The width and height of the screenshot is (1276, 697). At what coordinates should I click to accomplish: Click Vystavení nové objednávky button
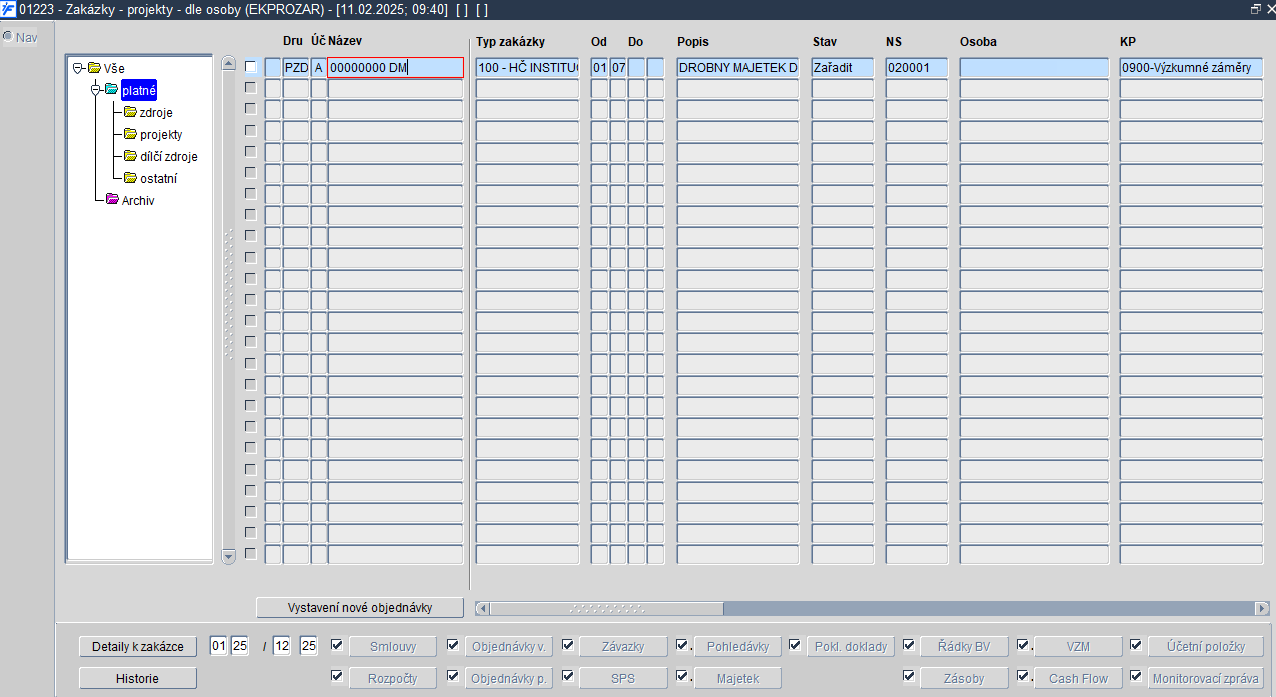(x=360, y=608)
